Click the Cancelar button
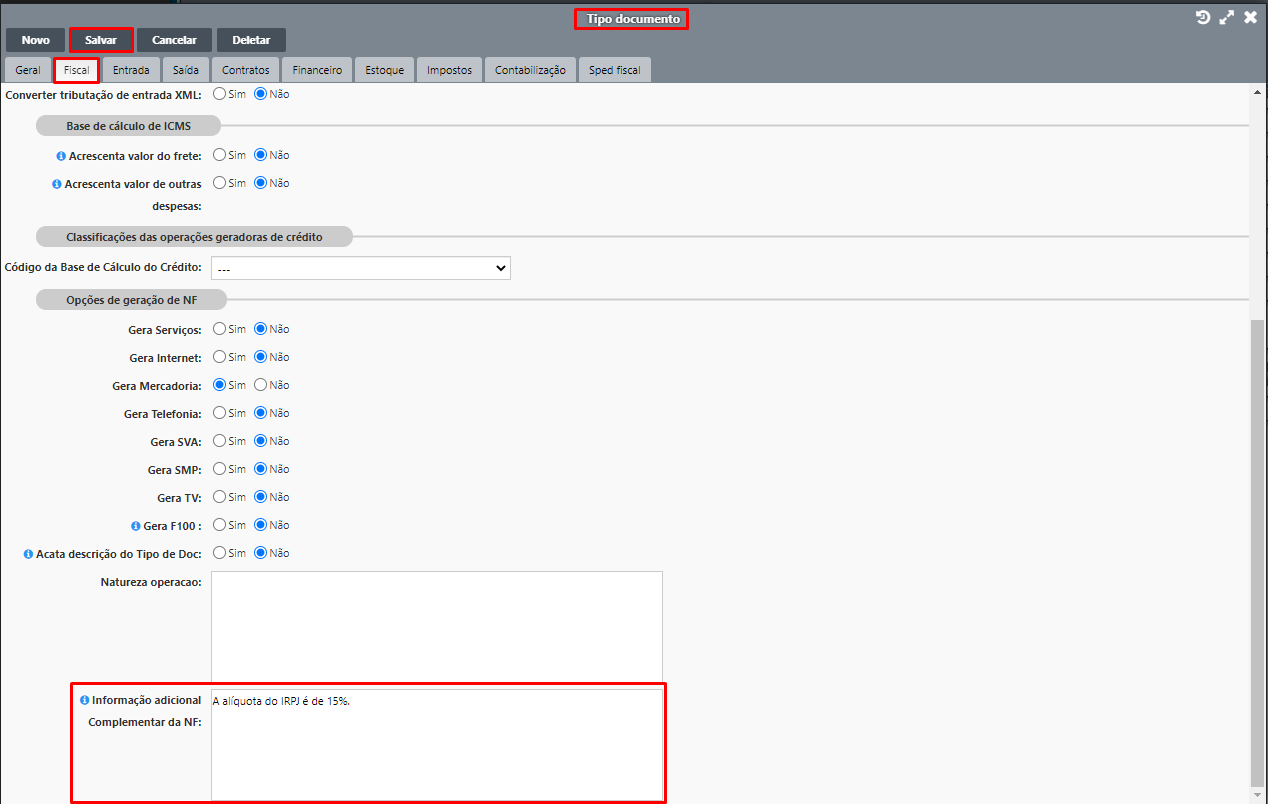The image size is (1268, 804). tap(174, 40)
